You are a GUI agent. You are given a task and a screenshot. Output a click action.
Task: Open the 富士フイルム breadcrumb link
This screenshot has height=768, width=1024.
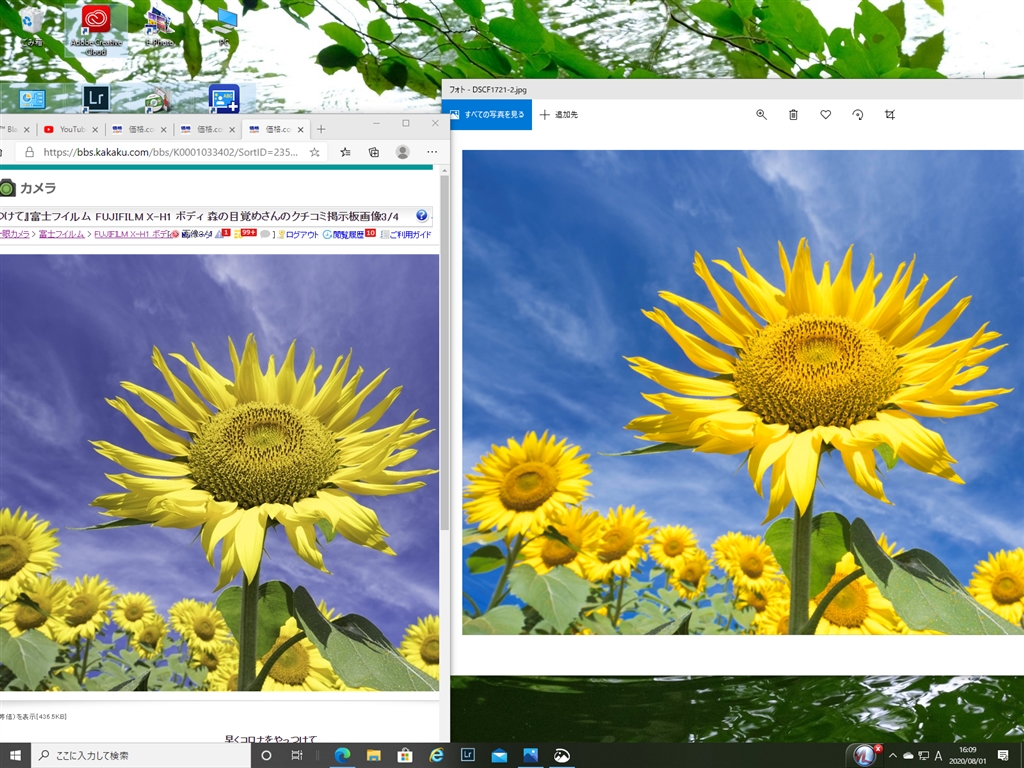pos(61,234)
